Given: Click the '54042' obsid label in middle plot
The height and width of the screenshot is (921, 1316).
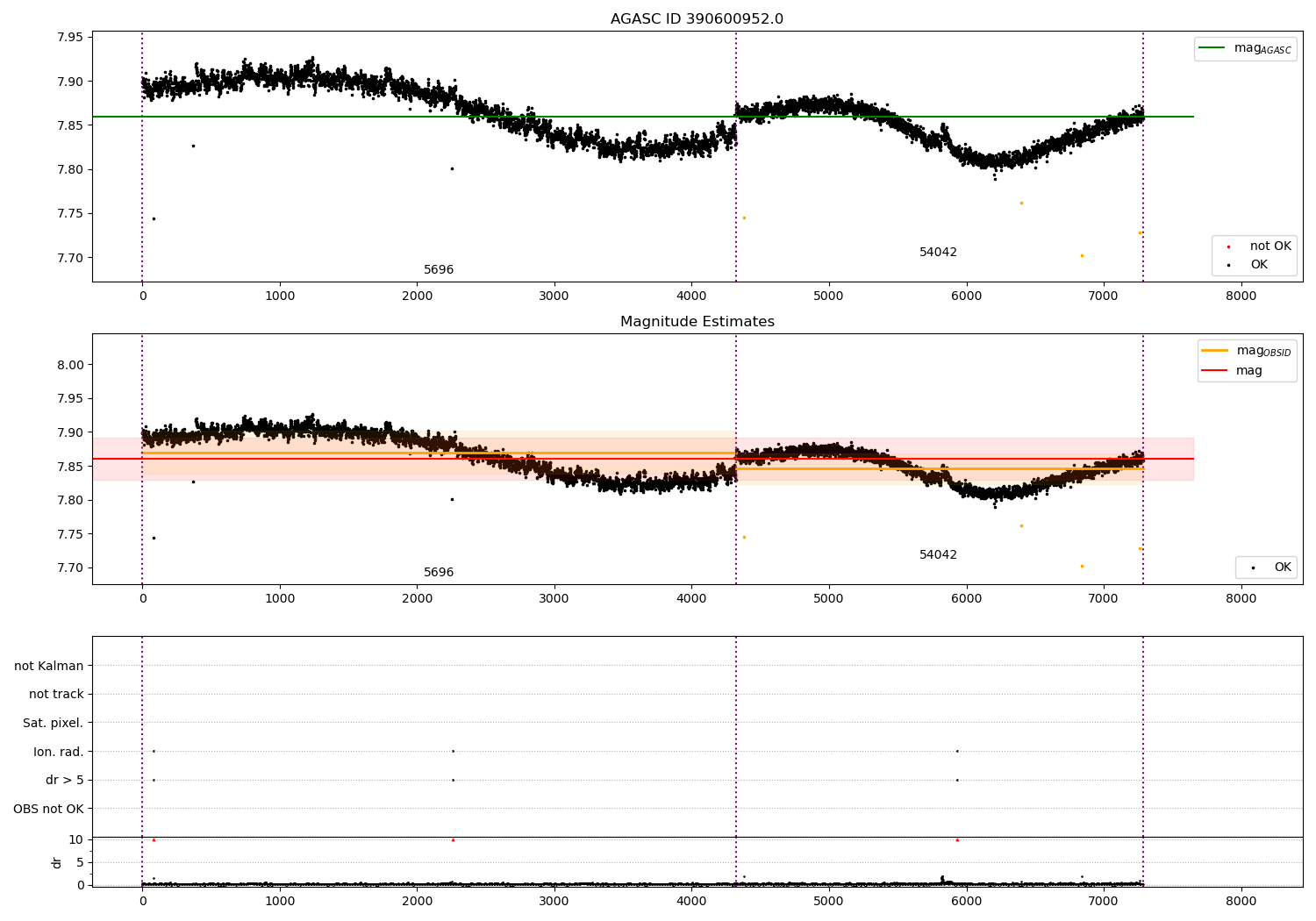Looking at the screenshot, I should pyautogui.click(x=938, y=555).
